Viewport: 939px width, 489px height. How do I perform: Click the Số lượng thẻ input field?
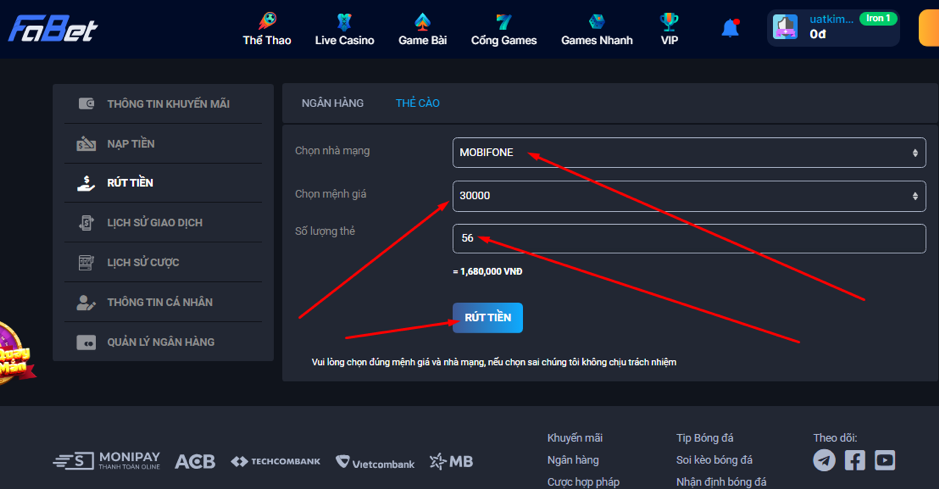[x=688, y=239]
